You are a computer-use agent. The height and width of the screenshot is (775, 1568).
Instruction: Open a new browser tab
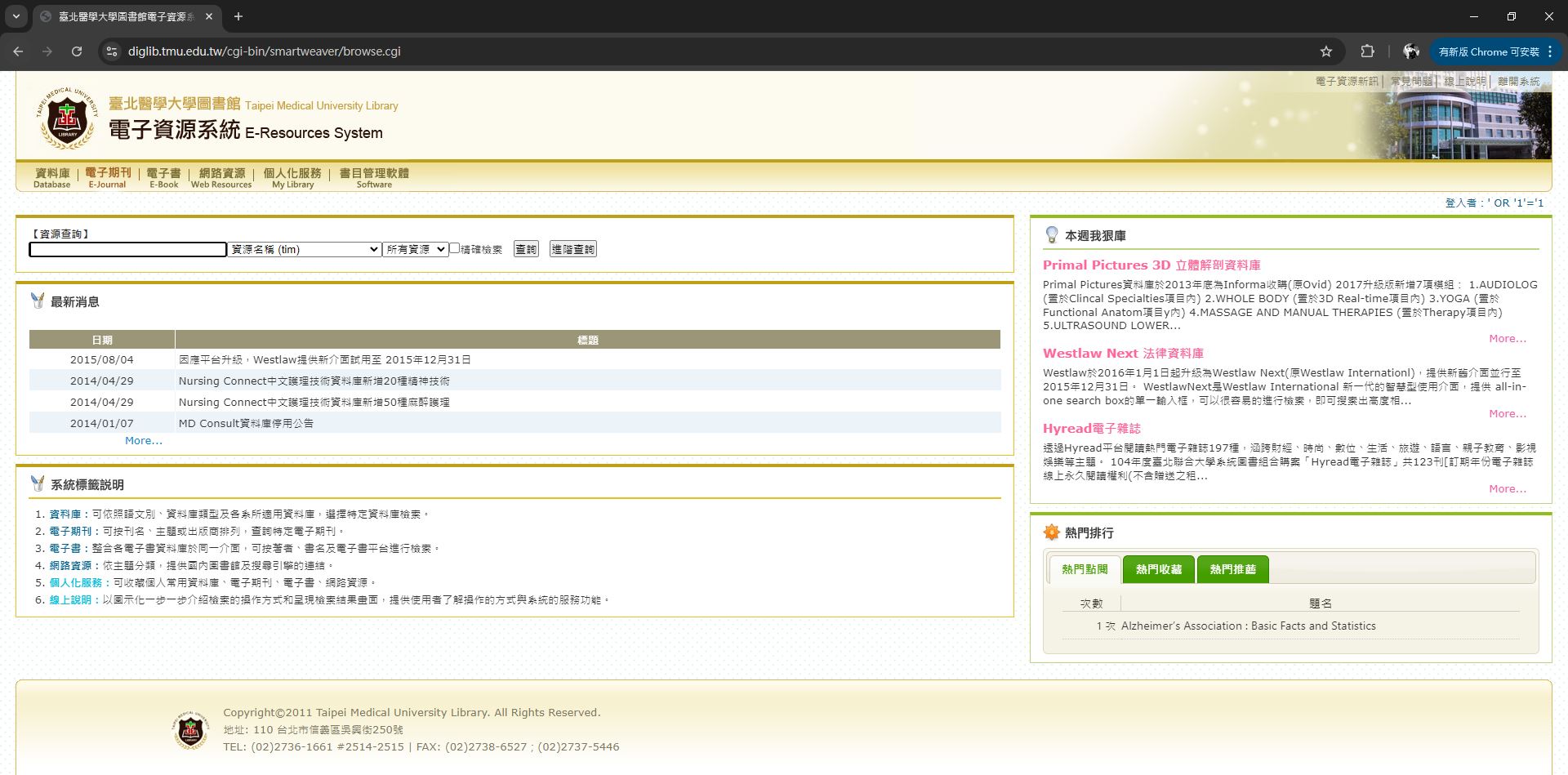coord(238,16)
